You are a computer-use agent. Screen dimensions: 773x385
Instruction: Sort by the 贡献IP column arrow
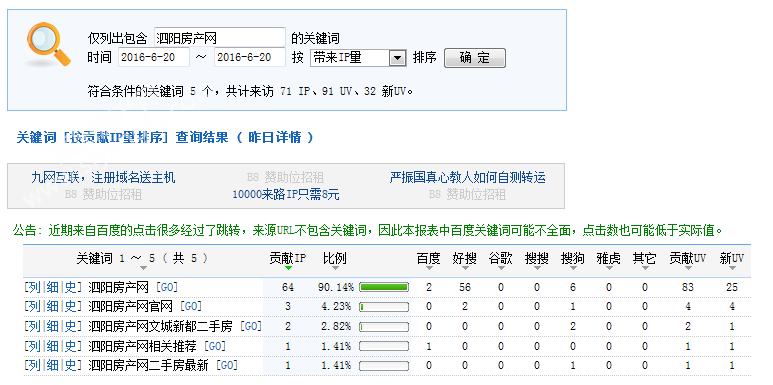pos(288,268)
